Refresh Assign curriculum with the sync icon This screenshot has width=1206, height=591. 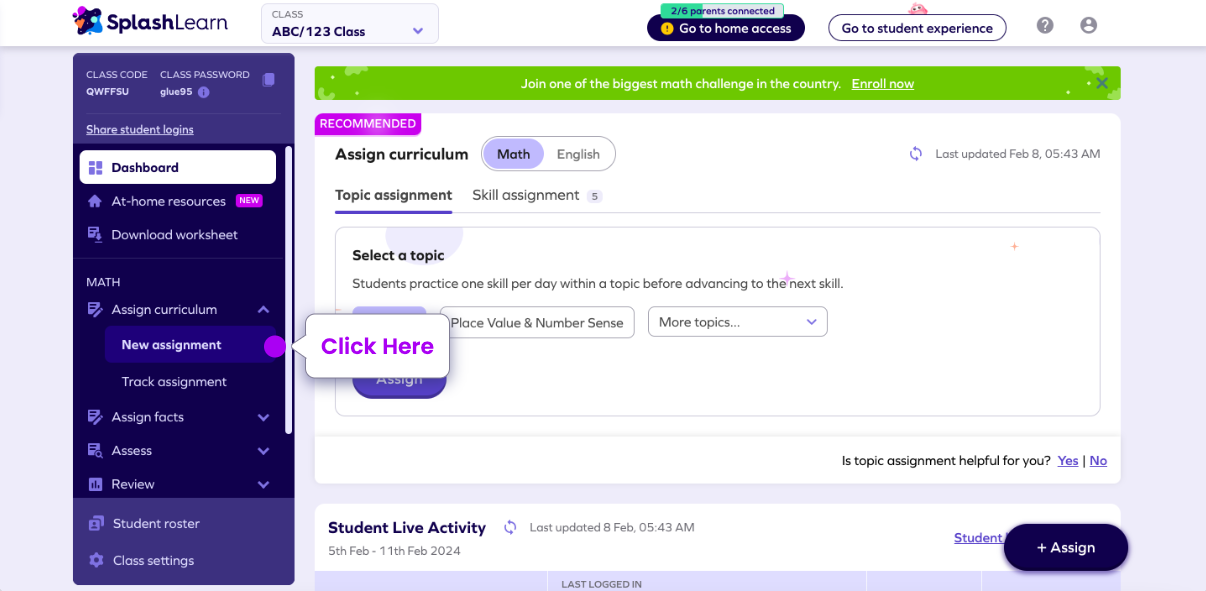point(915,154)
